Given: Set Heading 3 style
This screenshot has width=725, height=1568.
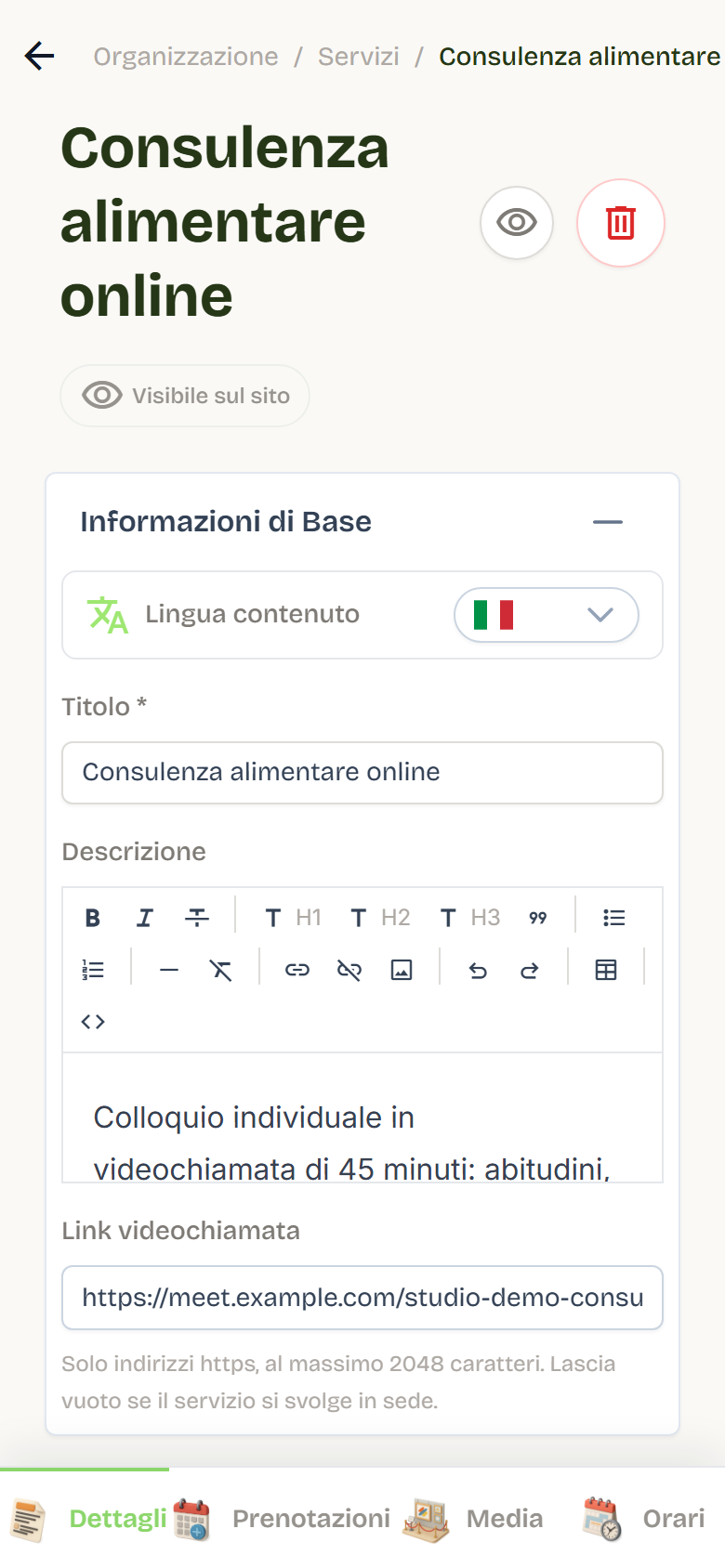Looking at the screenshot, I should [x=469, y=918].
